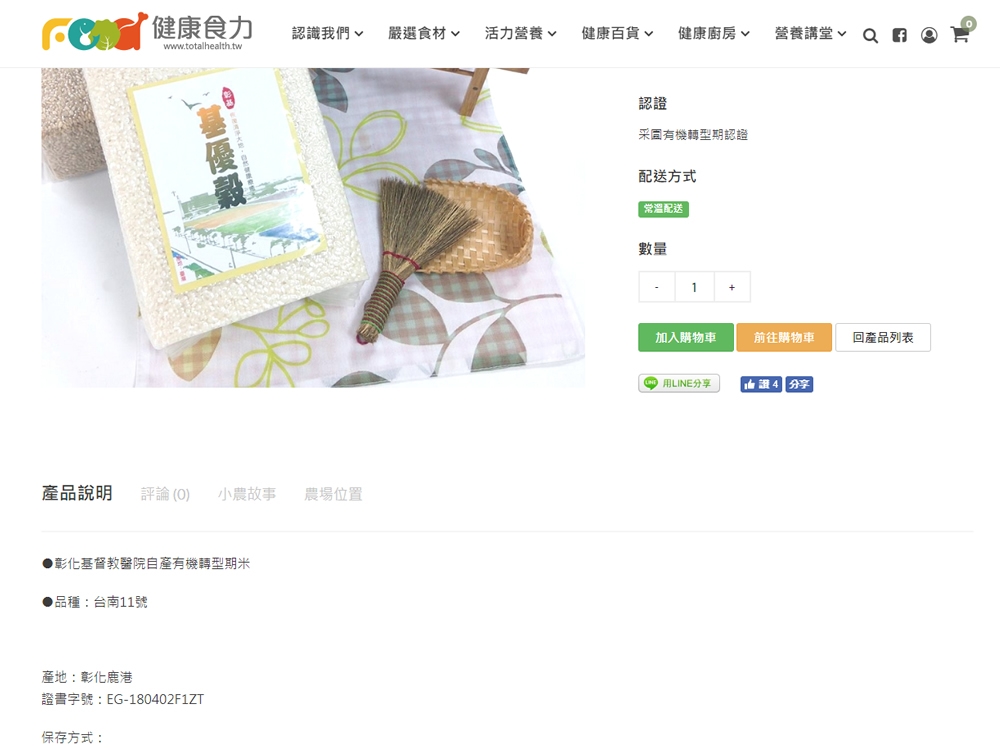Visit the Facebook page icon in header
The width and height of the screenshot is (1000, 750).
point(899,35)
